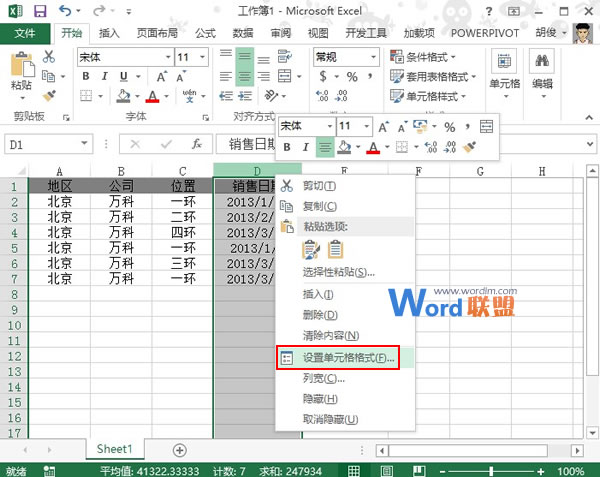Decrease font size in ribbon font group

181,77
